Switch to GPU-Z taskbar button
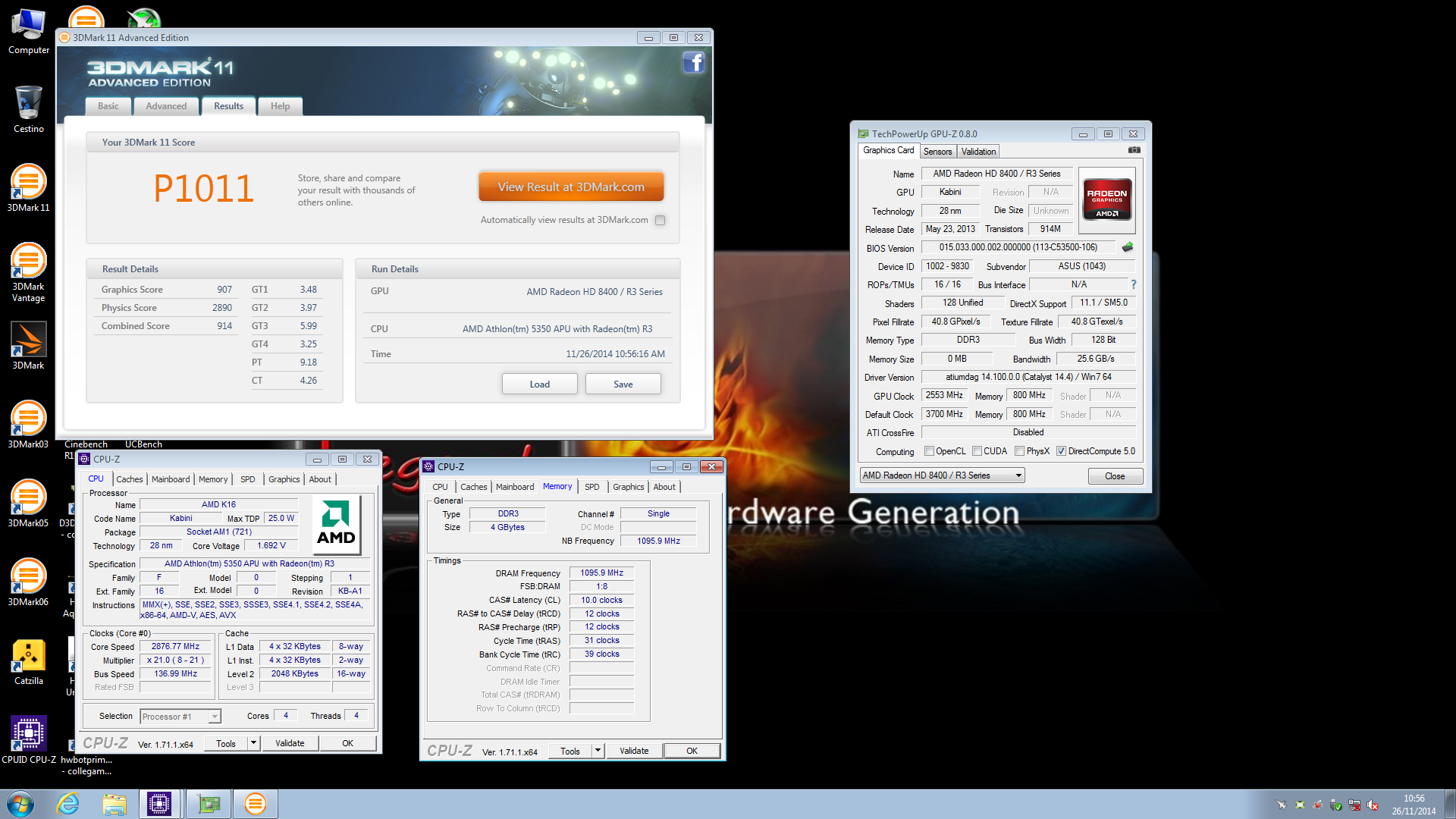The width and height of the screenshot is (1456, 819). click(208, 804)
